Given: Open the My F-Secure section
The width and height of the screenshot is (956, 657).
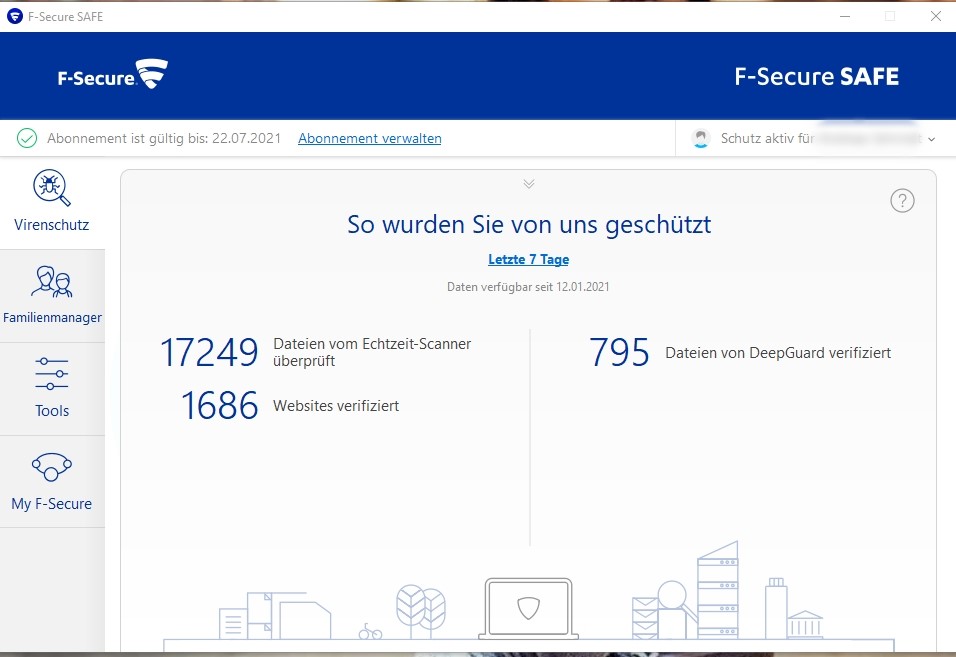Looking at the screenshot, I should [52, 482].
